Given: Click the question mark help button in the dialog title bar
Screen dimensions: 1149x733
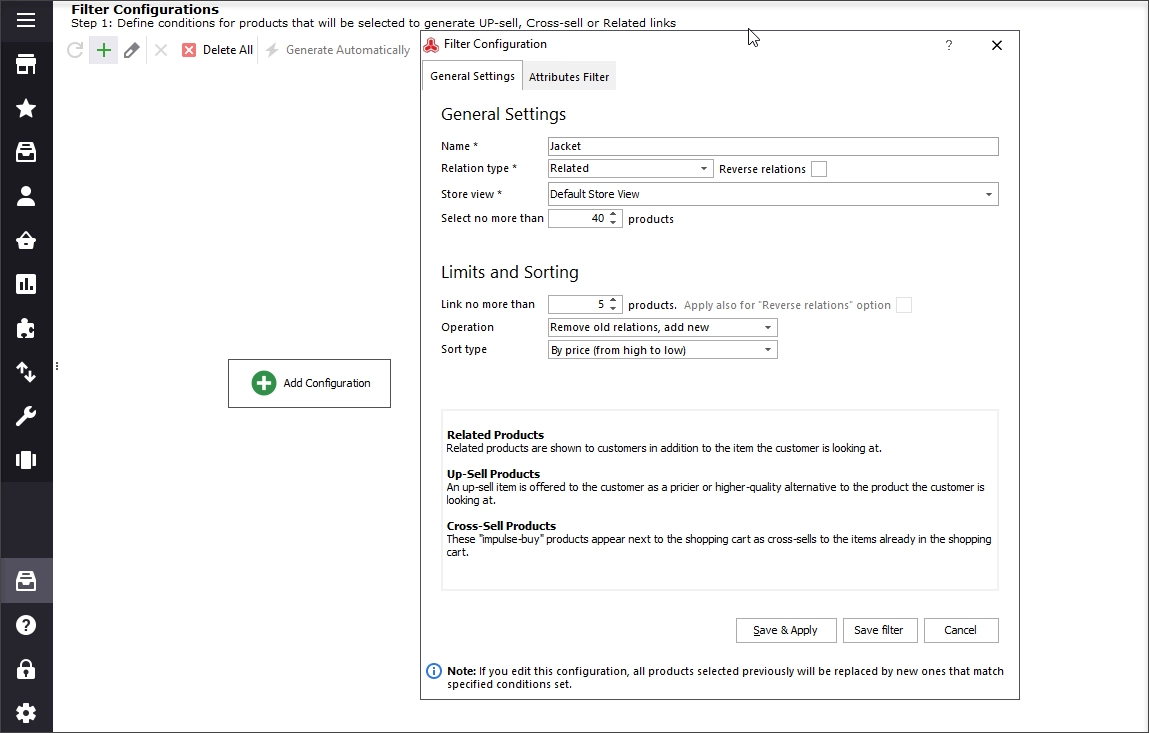Looking at the screenshot, I should coord(949,45).
